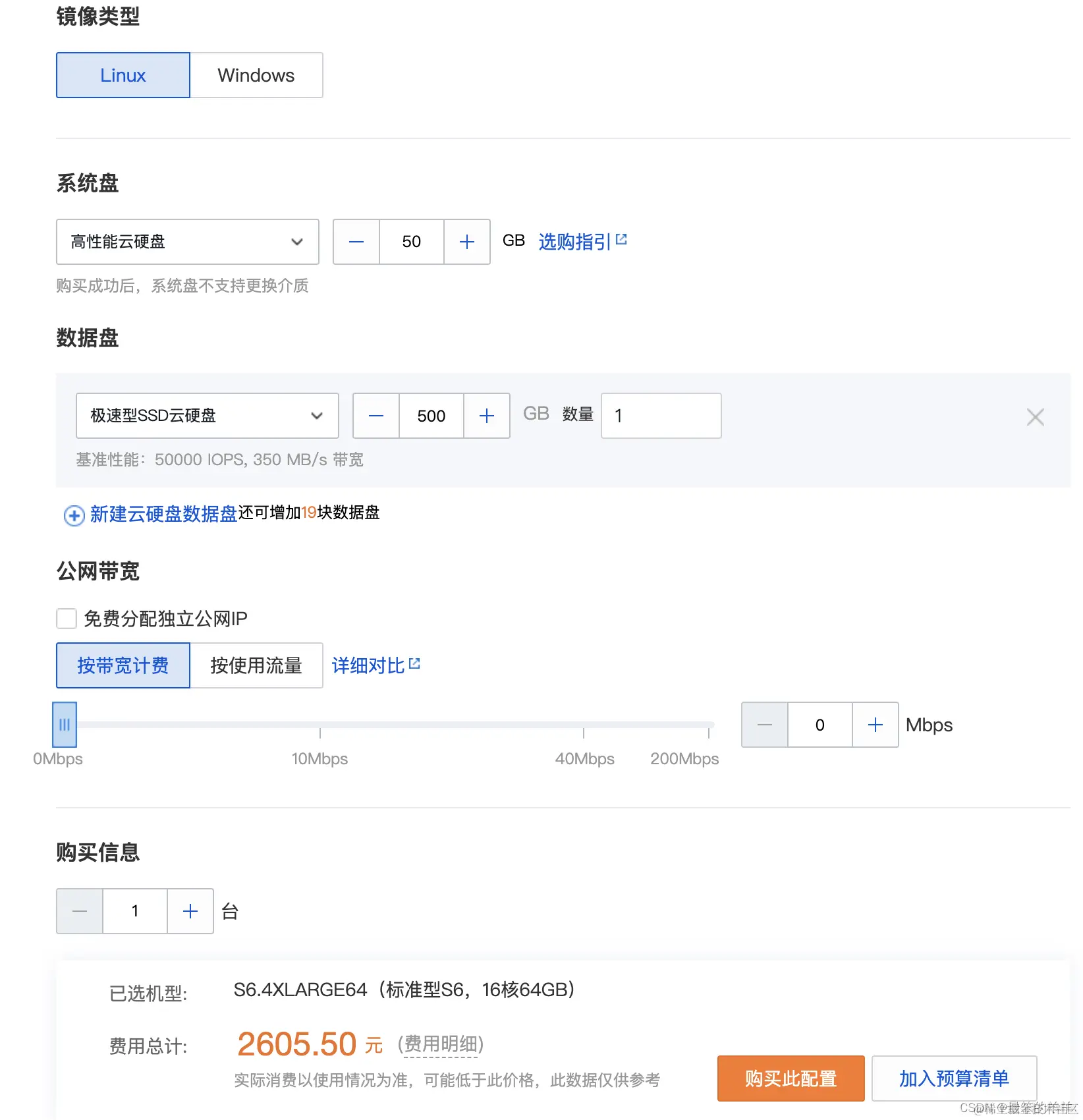Open the 高性能云硬盘 system disk dropdown
Viewport: 1083px width, 1120px height.
tap(187, 242)
